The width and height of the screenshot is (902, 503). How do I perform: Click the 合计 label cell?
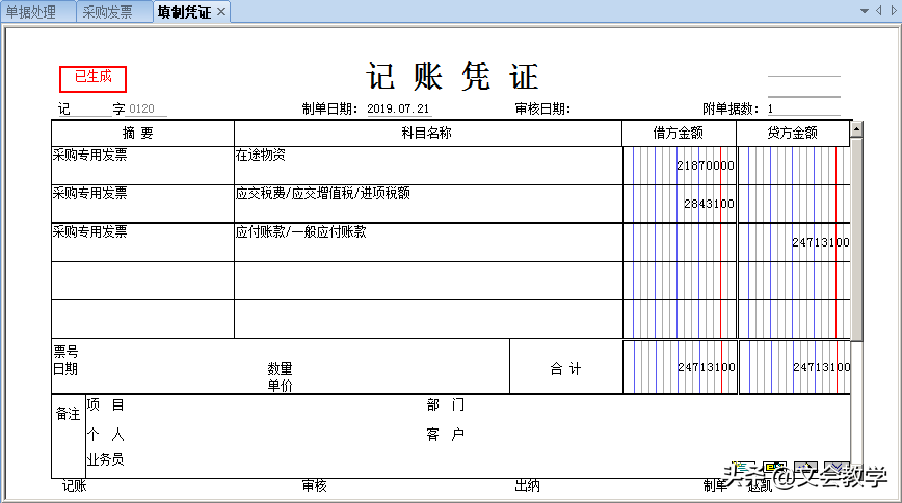pyautogui.click(x=566, y=367)
